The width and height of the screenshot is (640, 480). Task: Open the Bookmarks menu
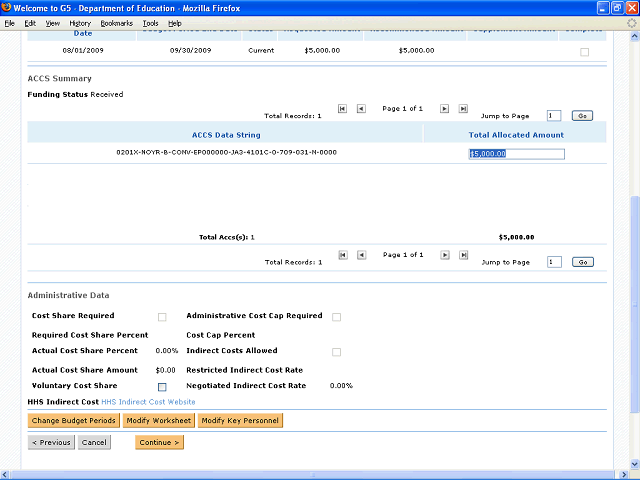pyautogui.click(x=116, y=23)
